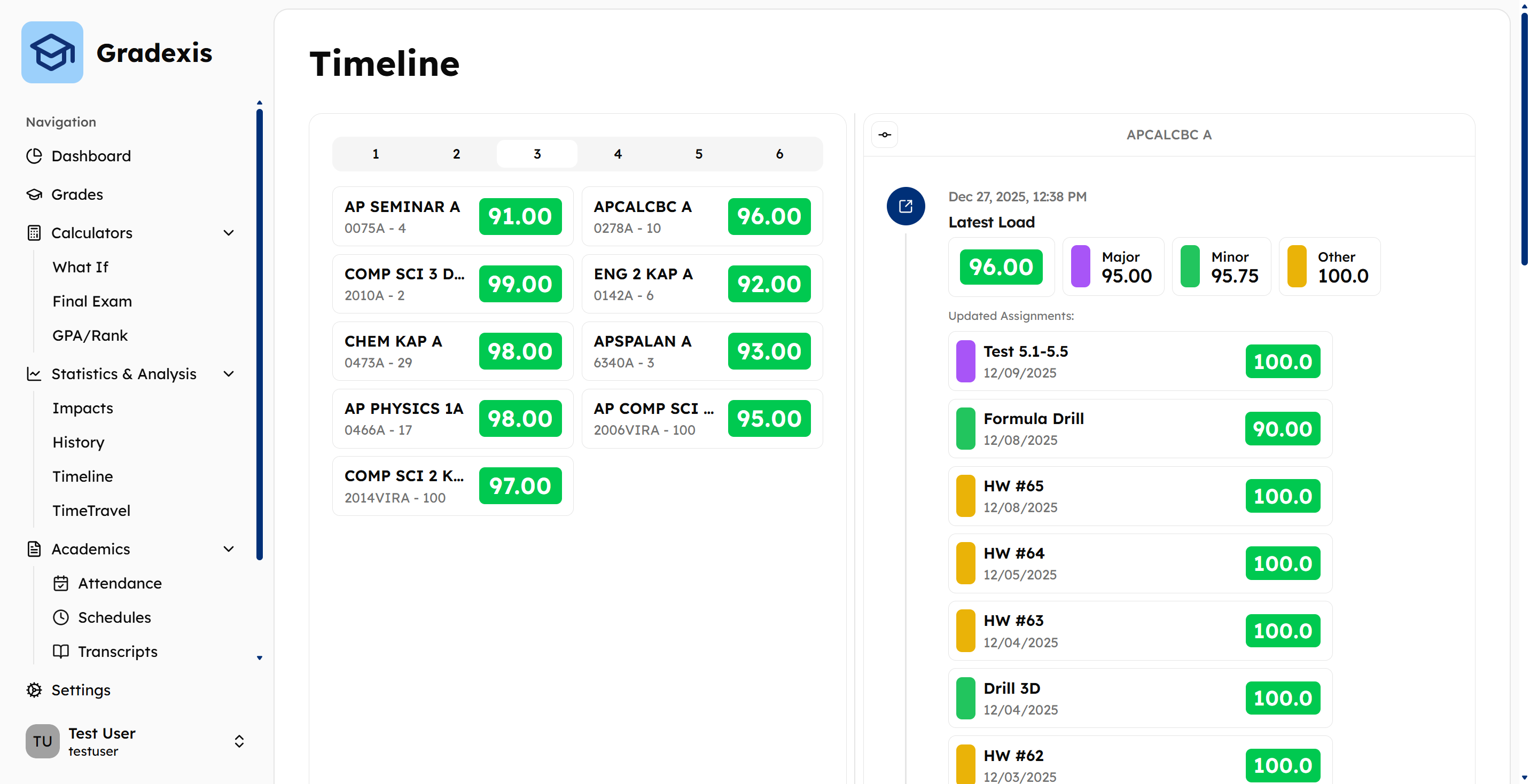Go to the Final Exam calculator
The height and width of the screenshot is (784, 1530).
92,301
